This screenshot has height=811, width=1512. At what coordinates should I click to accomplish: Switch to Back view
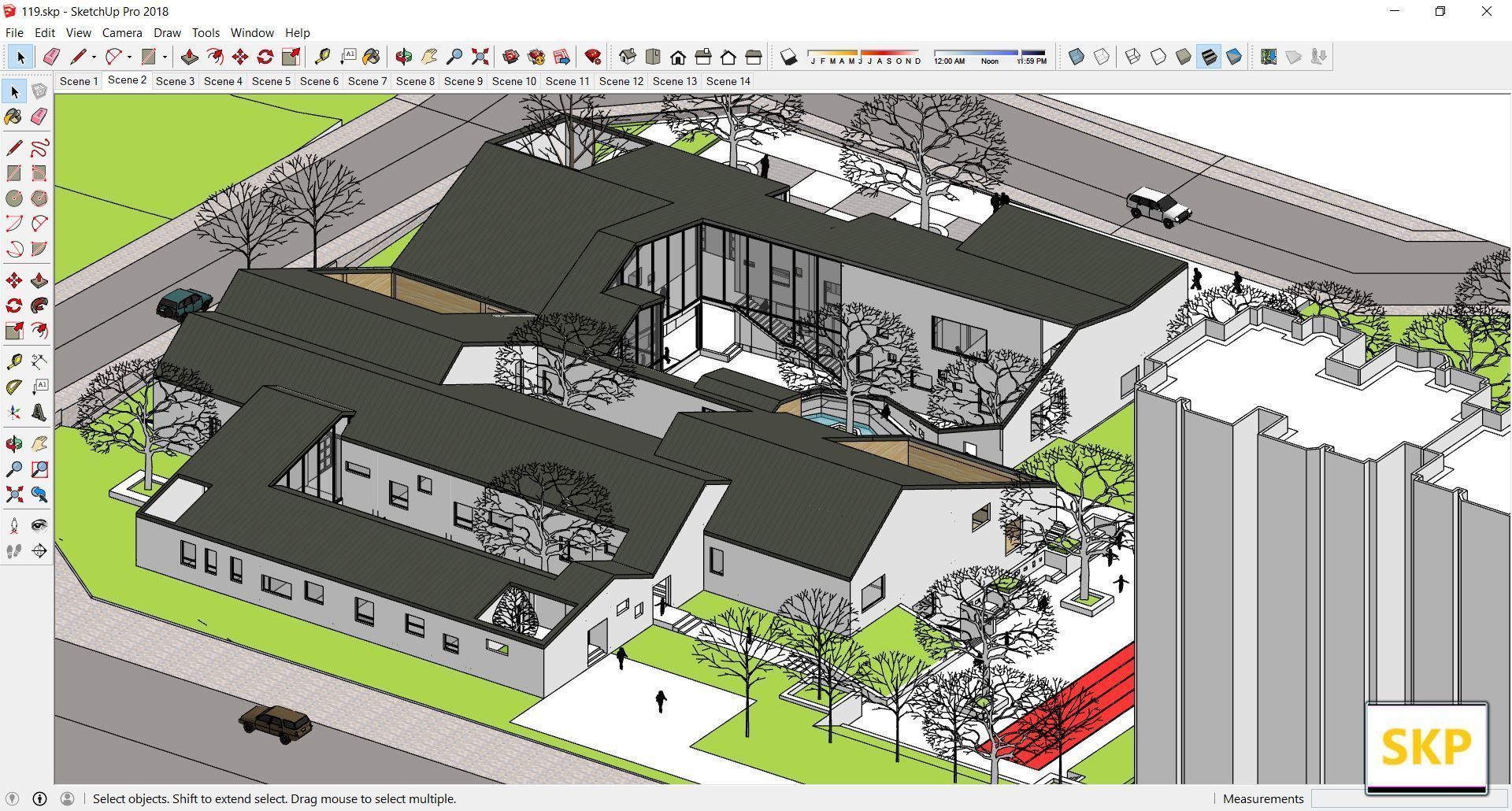[x=728, y=57]
